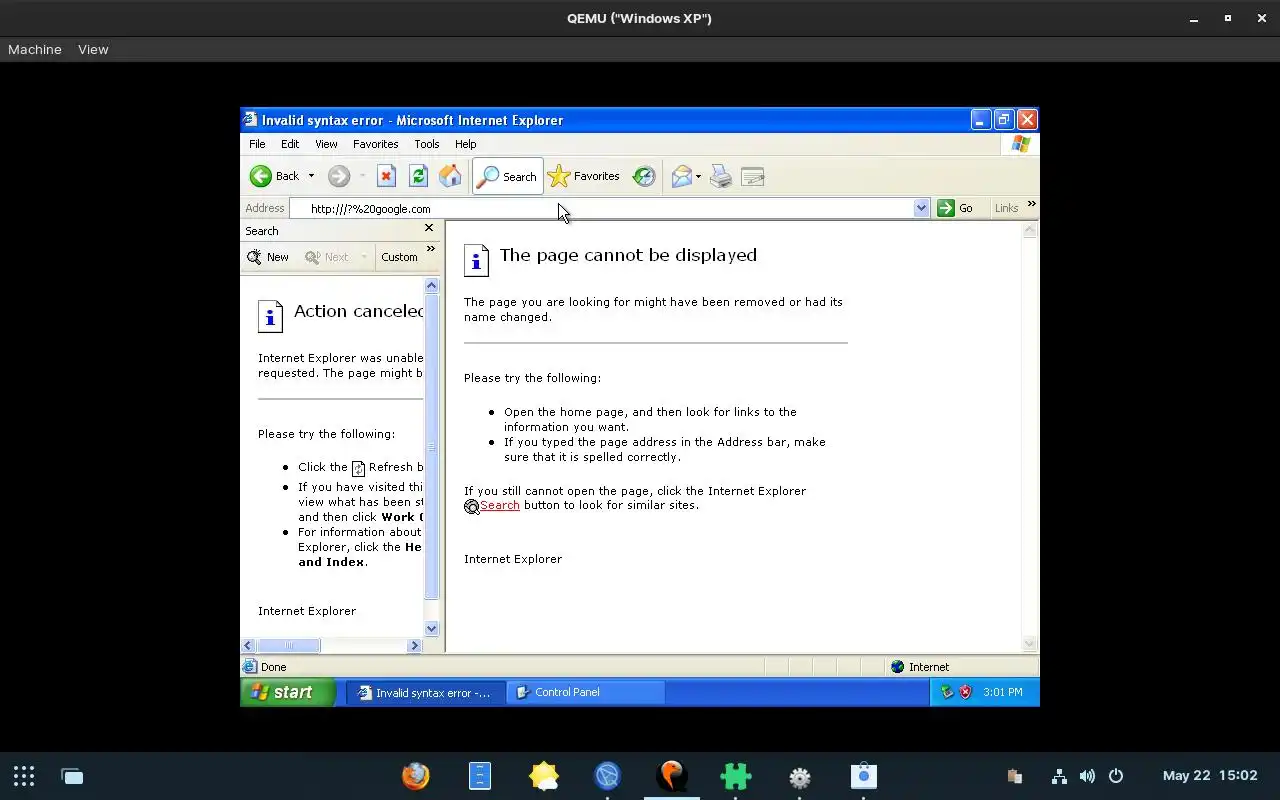The height and width of the screenshot is (800, 1280).
Task: Click the Search pane horizontal scrollbar thumb
Action: [x=289, y=646]
